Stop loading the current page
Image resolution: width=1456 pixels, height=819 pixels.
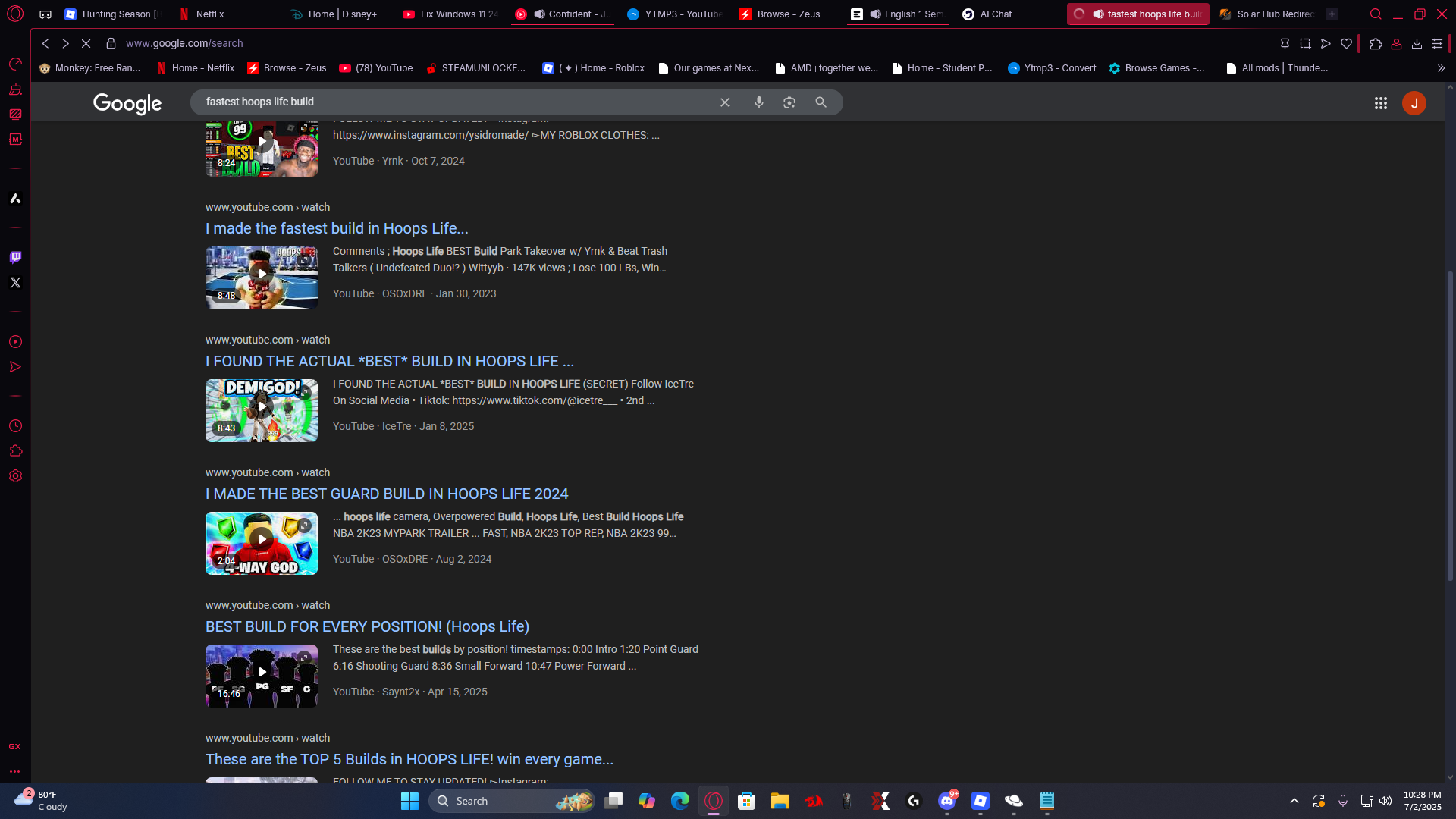pos(86,44)
